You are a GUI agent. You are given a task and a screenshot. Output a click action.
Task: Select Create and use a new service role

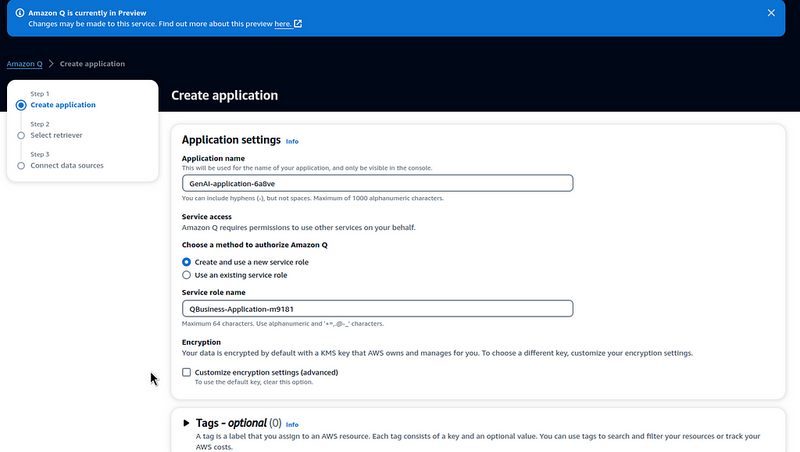pos(186,262)
